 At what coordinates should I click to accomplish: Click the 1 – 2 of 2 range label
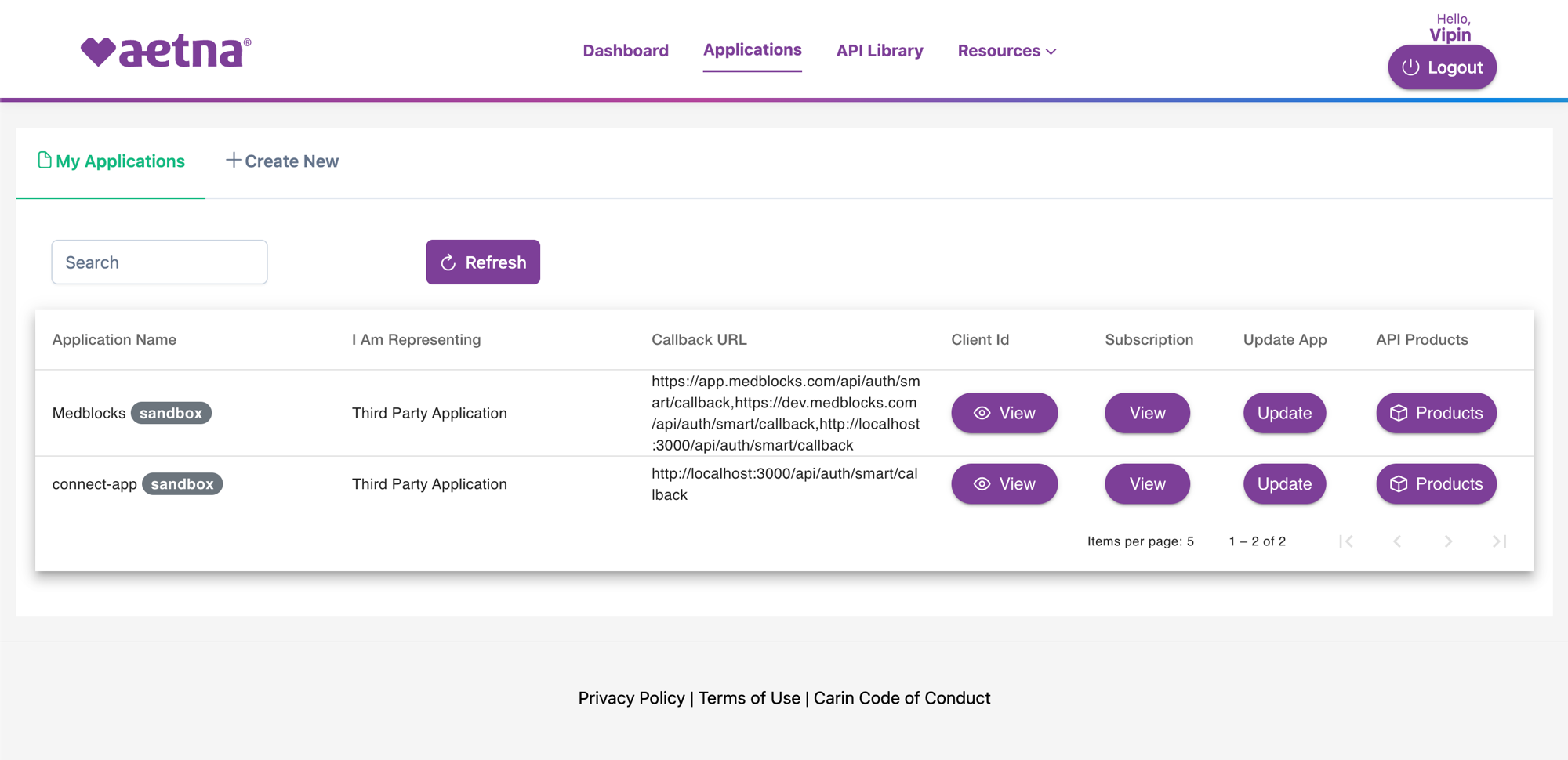coord(1258,541)
